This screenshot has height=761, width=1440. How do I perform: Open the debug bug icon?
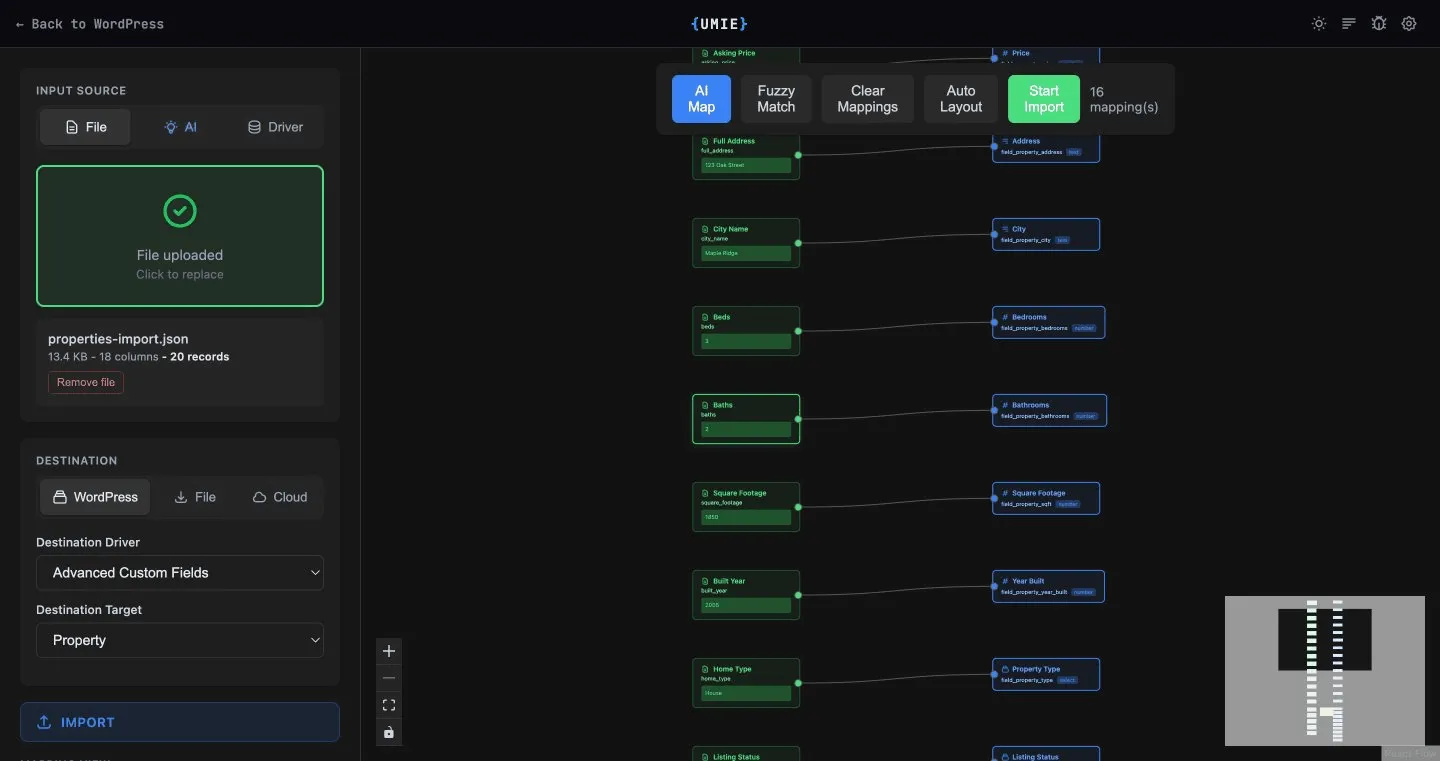[x=1379, y=24]
